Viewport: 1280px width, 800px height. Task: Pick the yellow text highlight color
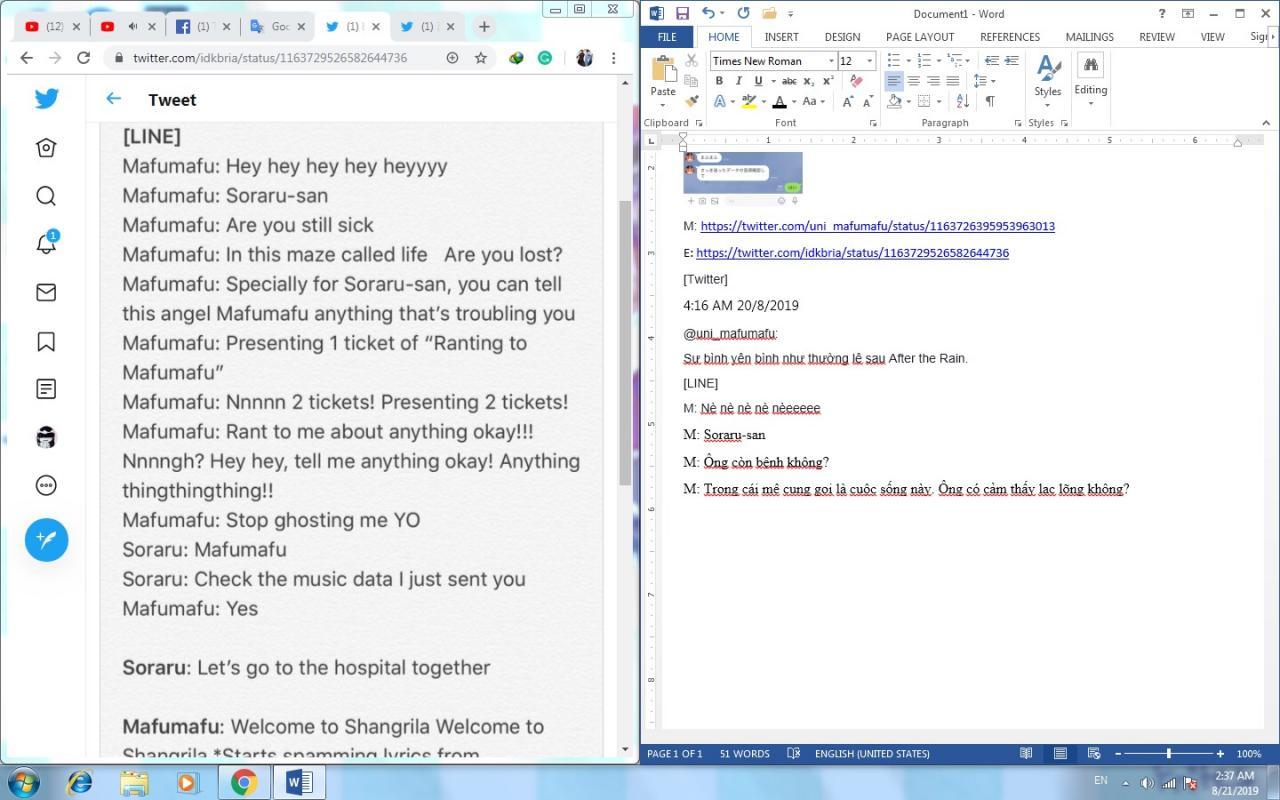pos(749,101)
